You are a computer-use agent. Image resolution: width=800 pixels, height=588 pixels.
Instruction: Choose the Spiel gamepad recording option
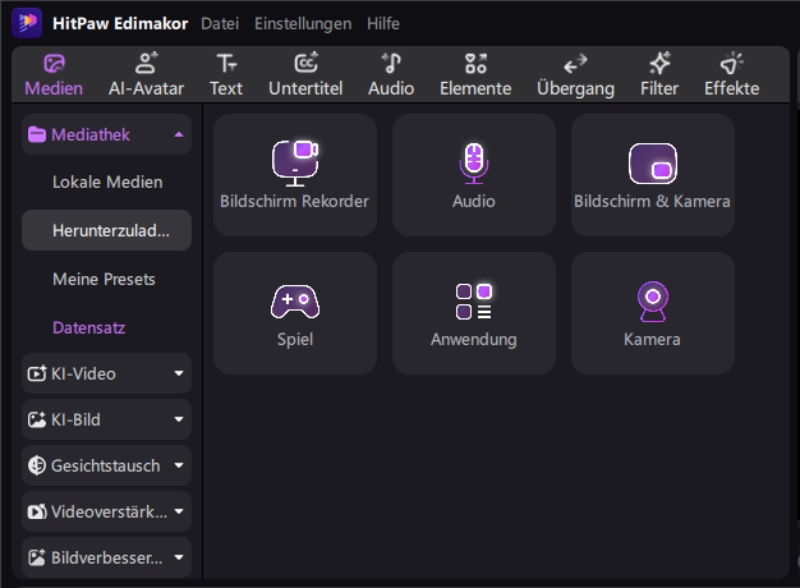tap(295, 313)
